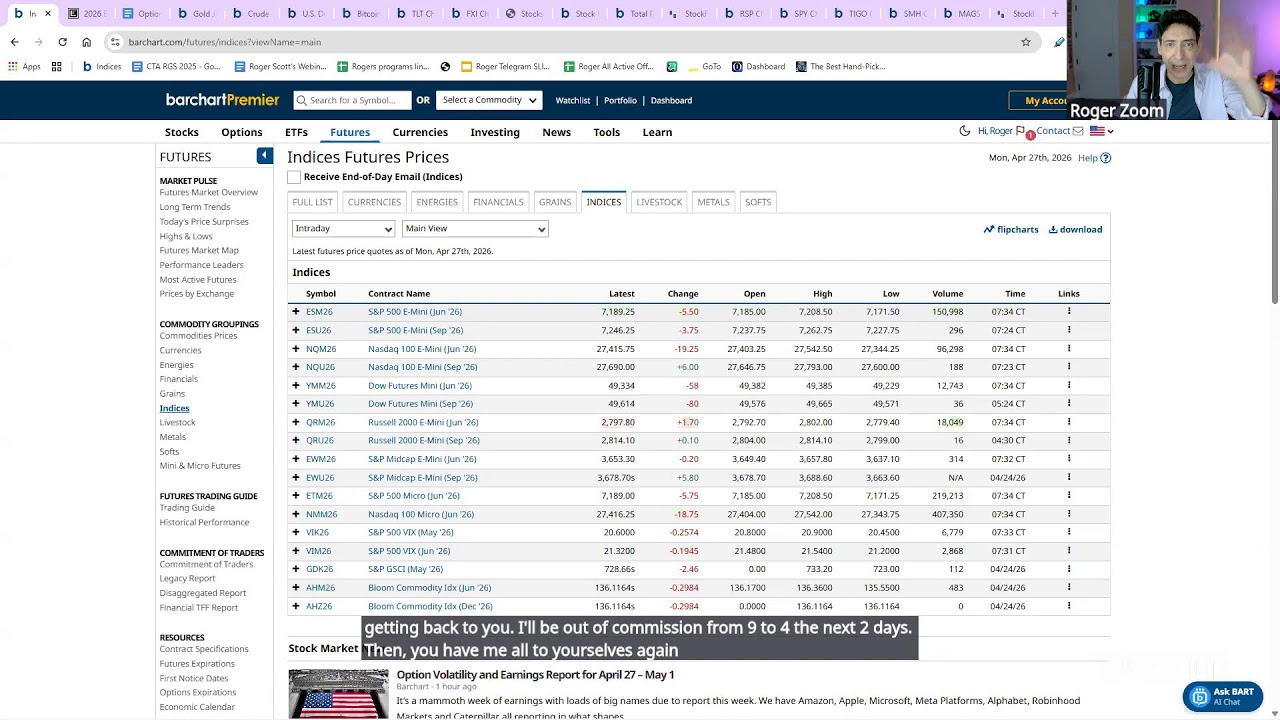Viewport: 1280px width, 720px height.
Task: Open links menu for NMM26 row
Action: [x=1068, y=514]
